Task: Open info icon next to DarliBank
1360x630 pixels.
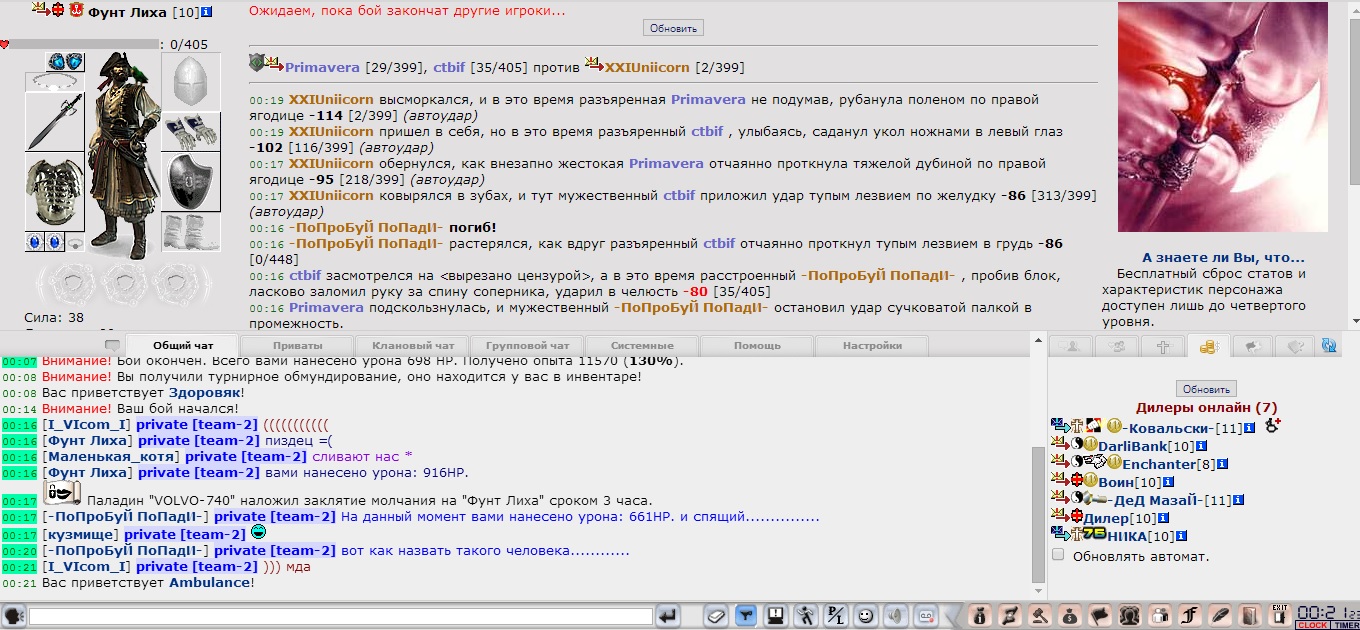Action: click(x=1202, y=446)
